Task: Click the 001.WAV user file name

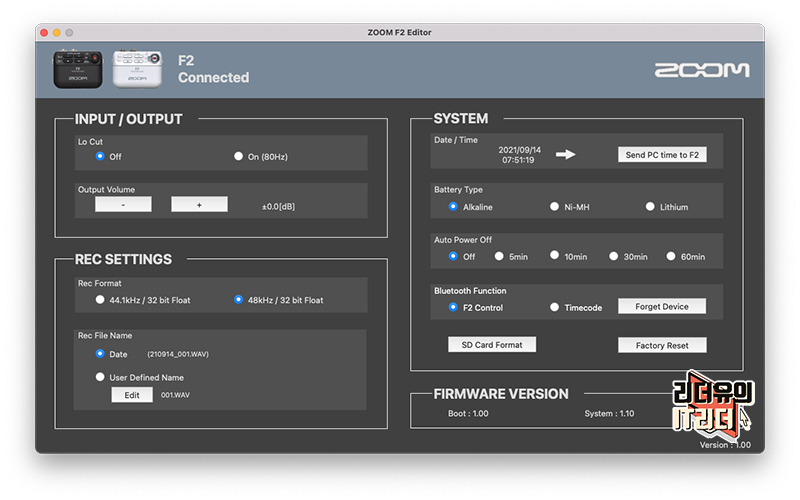Action: tap(175, 395)
